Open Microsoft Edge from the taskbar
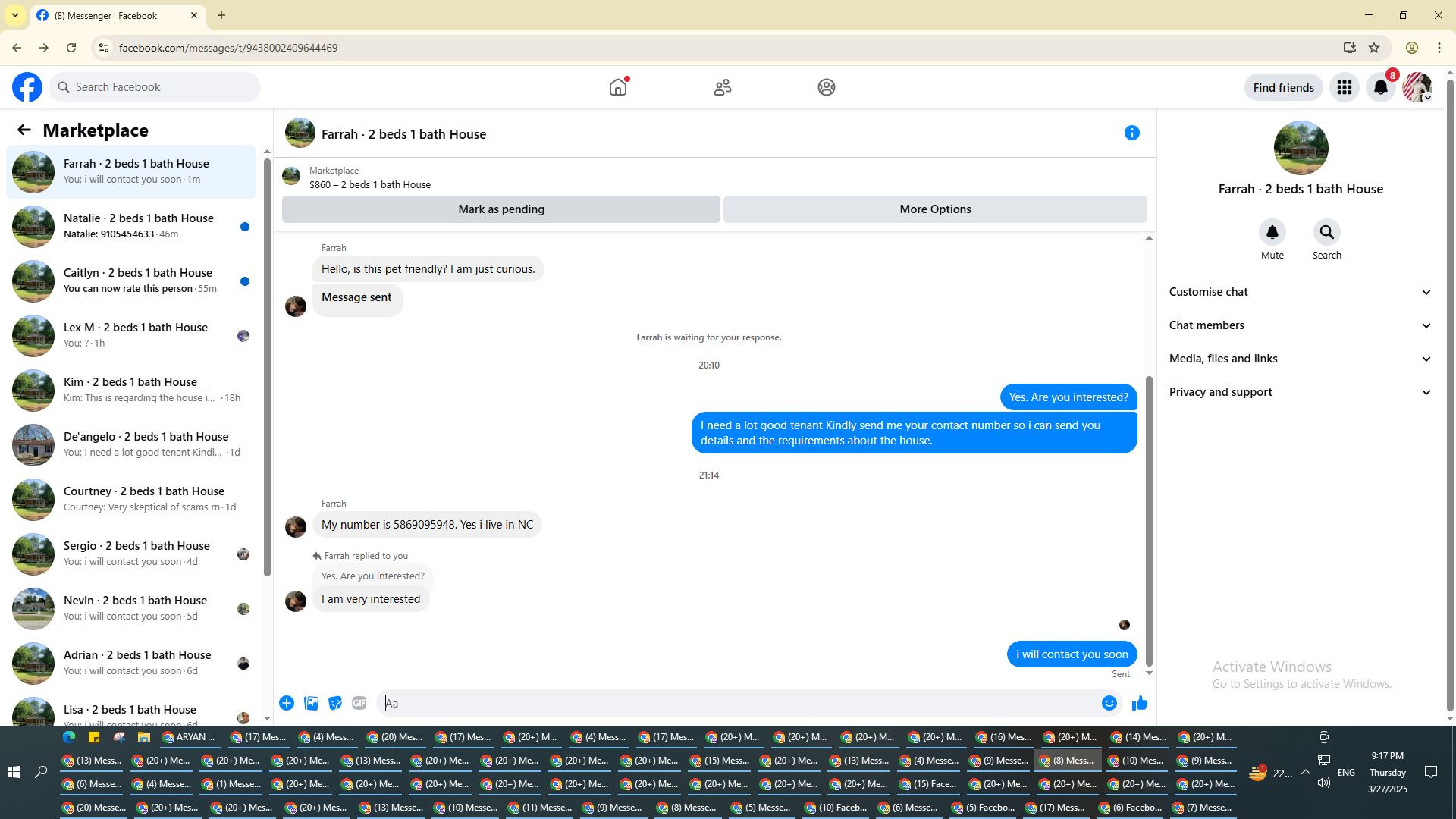Viewport: 1456px width, 819px height. pos(69,737)
